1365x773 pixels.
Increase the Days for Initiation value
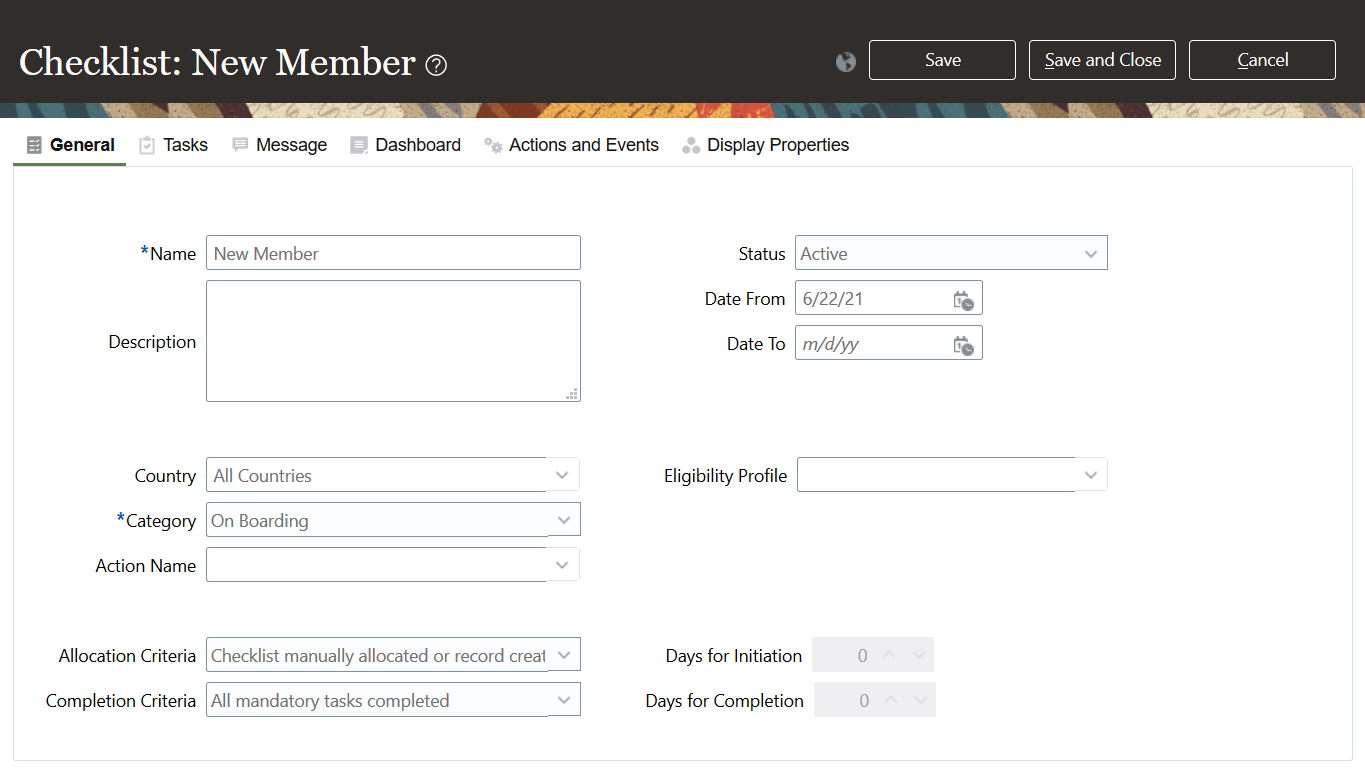[x=889, y=656]
